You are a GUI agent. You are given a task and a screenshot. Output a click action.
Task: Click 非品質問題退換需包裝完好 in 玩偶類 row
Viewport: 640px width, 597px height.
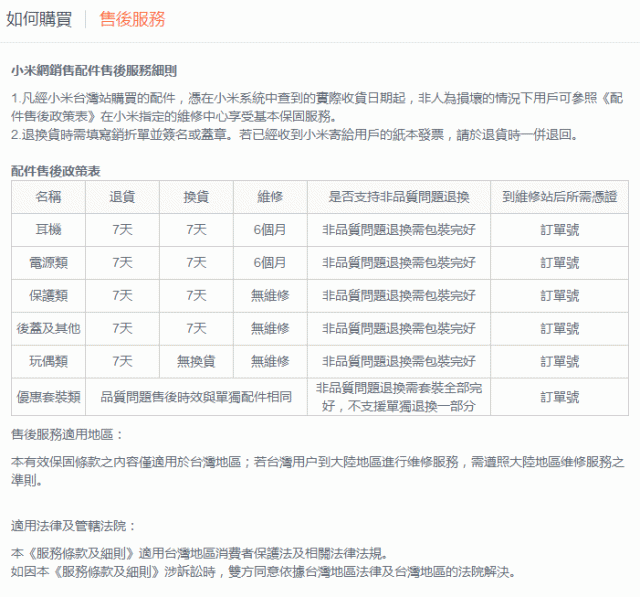pyautogui.click(x=399, y=362)
